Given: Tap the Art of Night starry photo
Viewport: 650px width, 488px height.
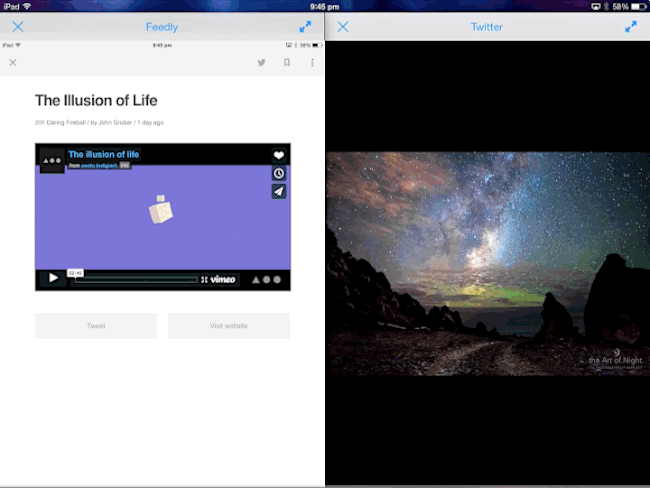Looking at the screenshot, I should [487, 263].
